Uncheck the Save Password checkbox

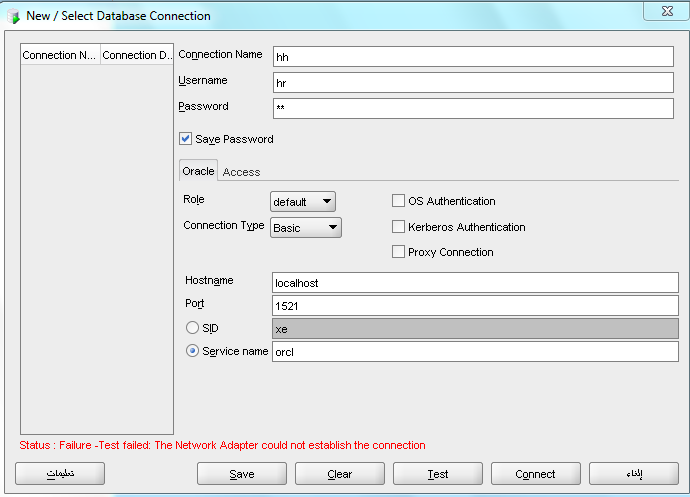[x=185, y=139]
